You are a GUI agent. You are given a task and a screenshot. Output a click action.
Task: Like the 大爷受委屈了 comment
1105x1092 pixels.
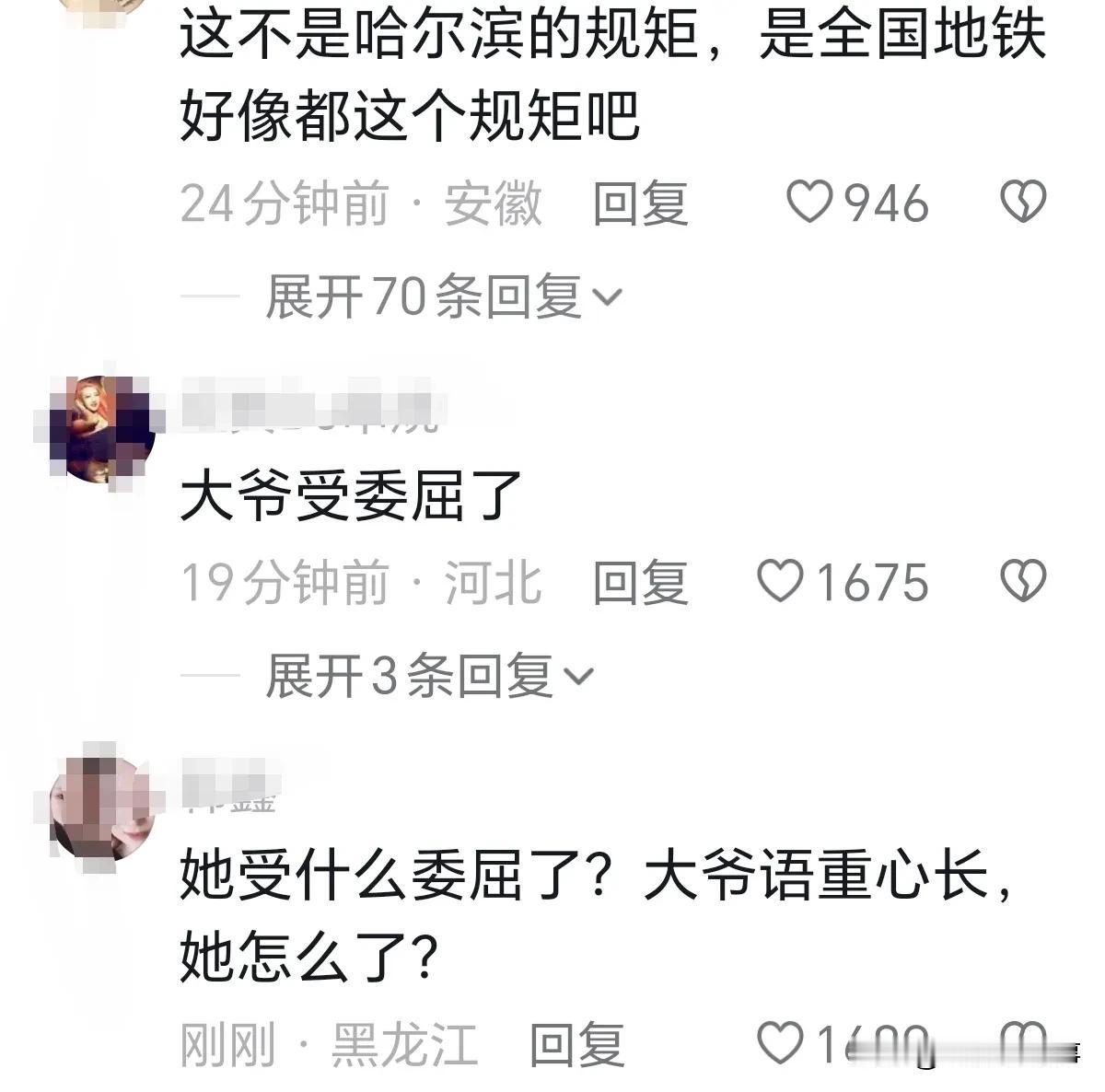[x=780, y=582]
